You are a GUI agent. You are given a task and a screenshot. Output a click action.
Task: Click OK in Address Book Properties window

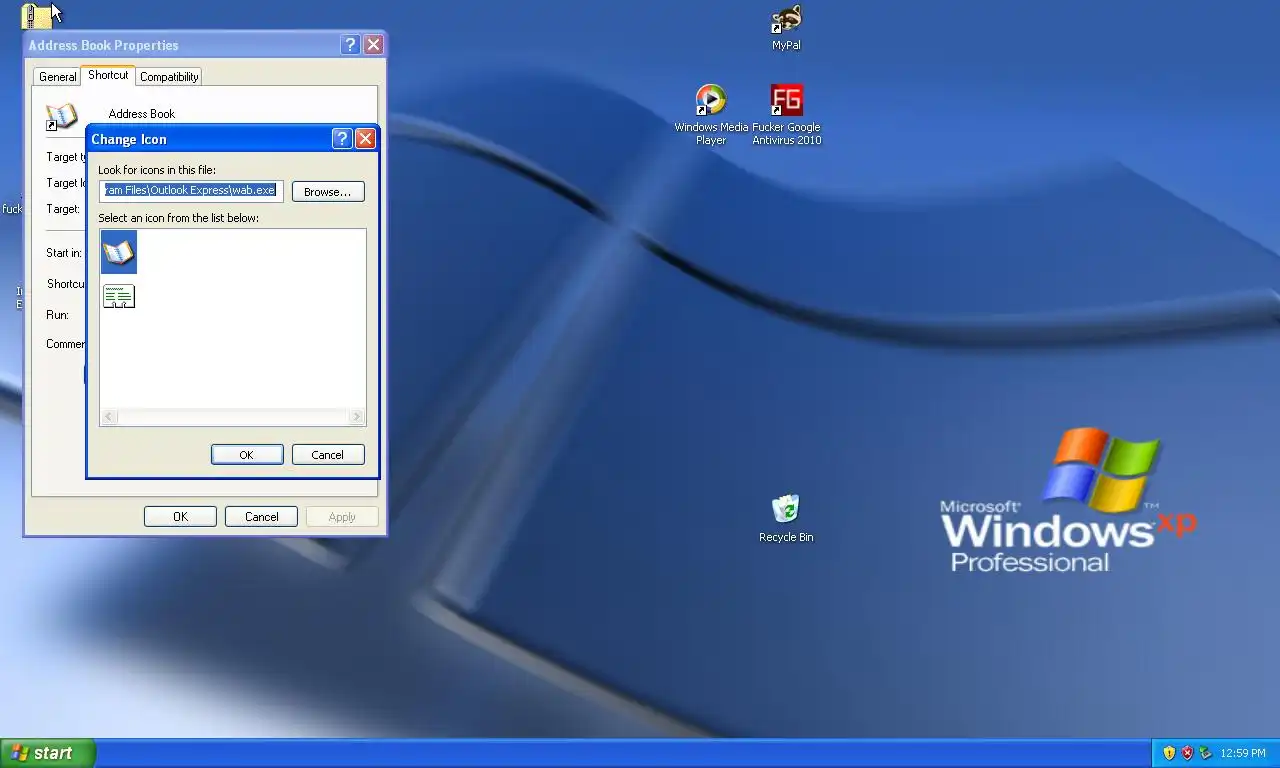click(180, 516)
